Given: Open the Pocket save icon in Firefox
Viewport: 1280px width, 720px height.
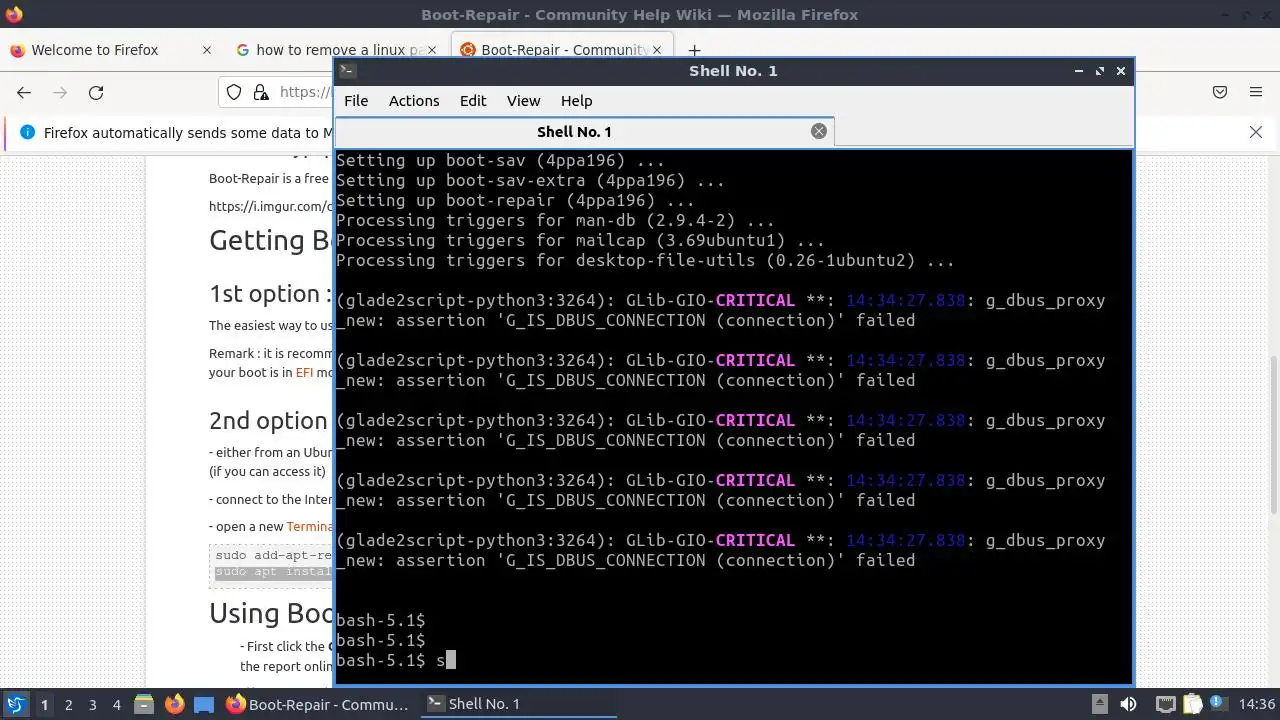Looking at the screenshot, I should click(x=1220, y=92).
